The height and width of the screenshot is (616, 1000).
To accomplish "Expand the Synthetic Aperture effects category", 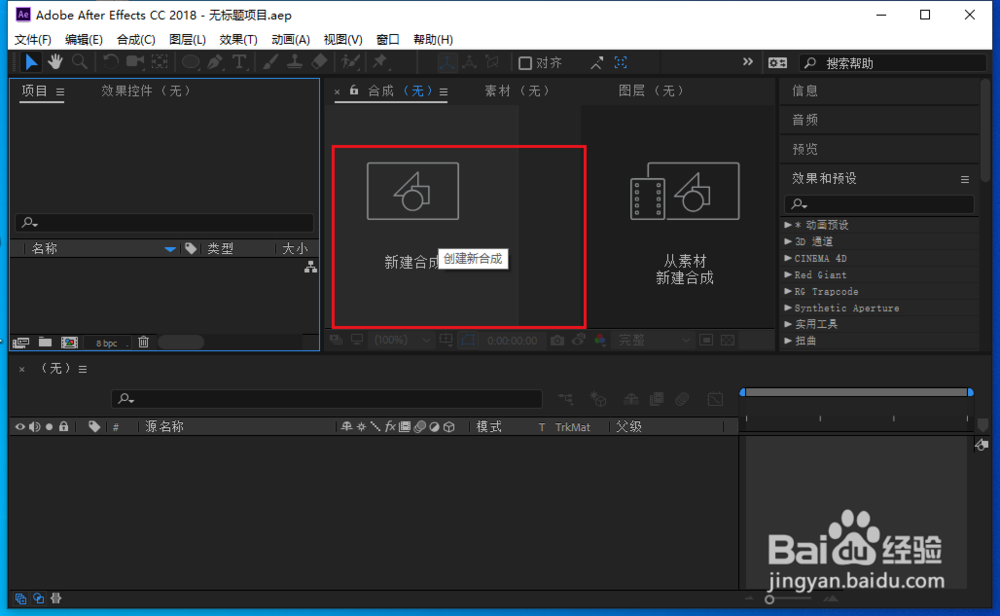I will [788, 308].
